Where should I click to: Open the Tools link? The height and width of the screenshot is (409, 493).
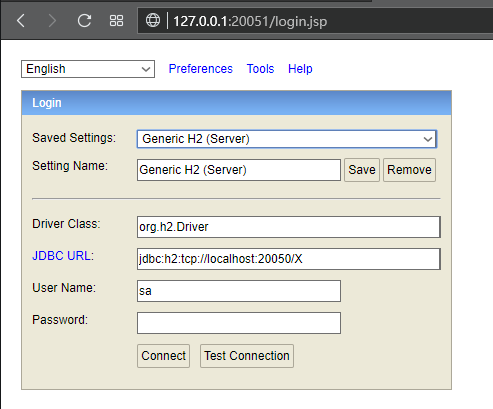click(260, 69)
